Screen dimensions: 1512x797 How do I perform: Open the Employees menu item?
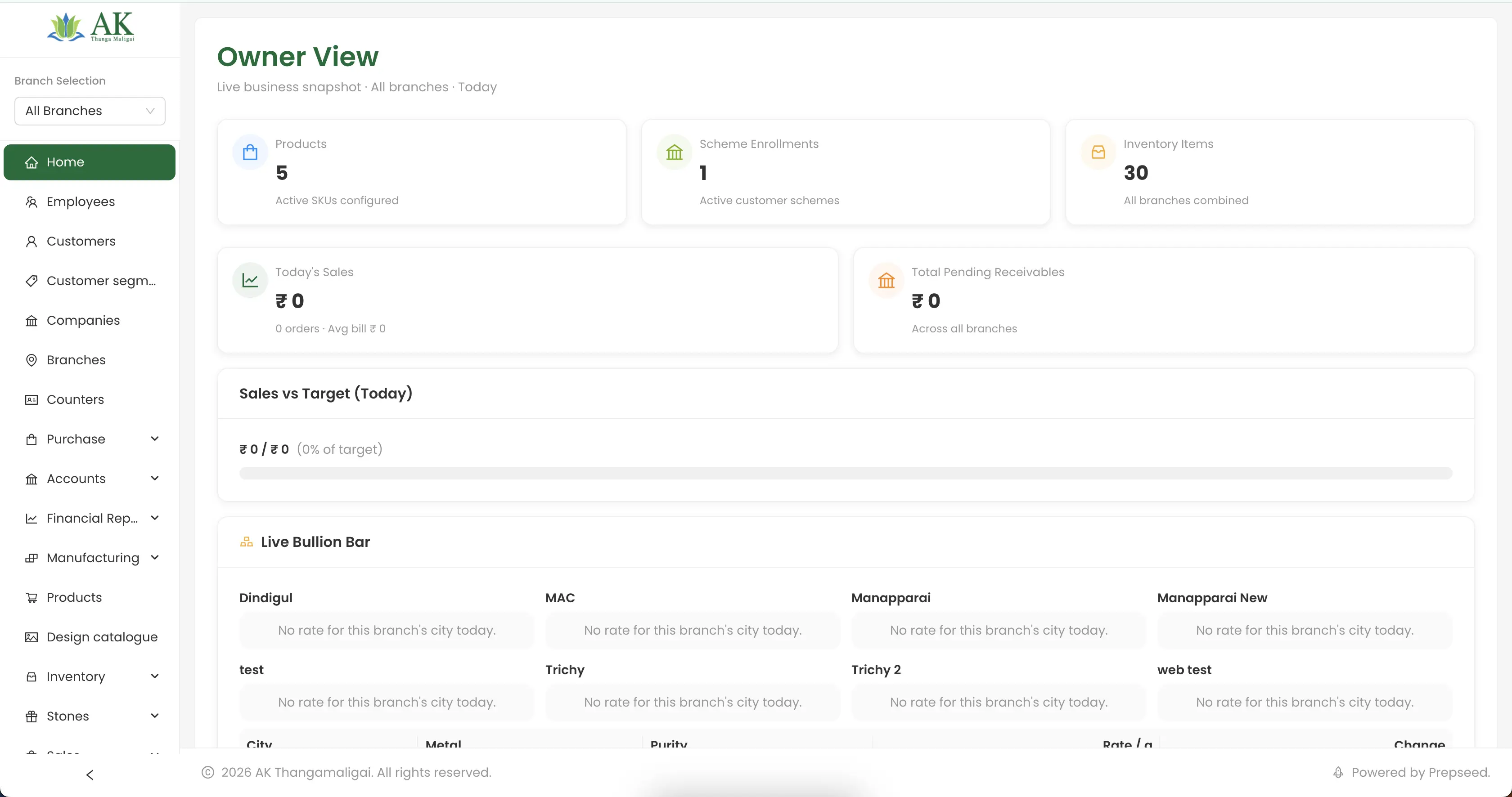89,202
